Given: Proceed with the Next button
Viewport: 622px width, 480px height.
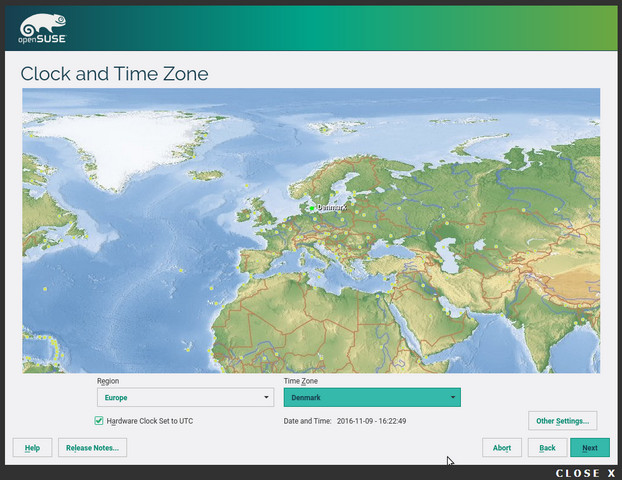Looking at the screenshot, I should (590, 448).
